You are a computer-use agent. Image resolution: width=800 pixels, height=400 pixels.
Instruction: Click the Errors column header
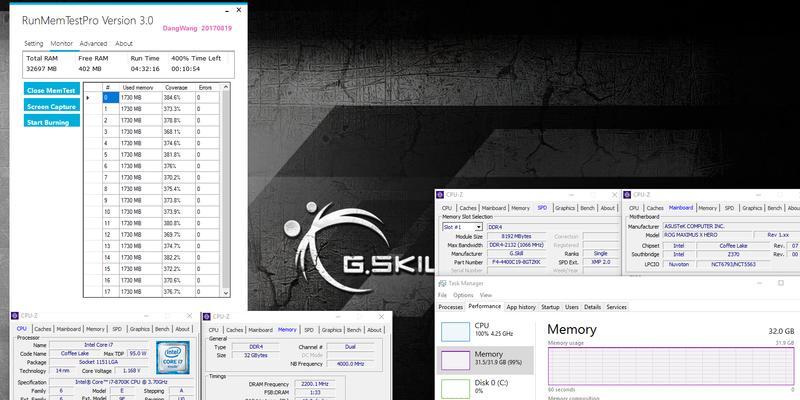[205, 88]
